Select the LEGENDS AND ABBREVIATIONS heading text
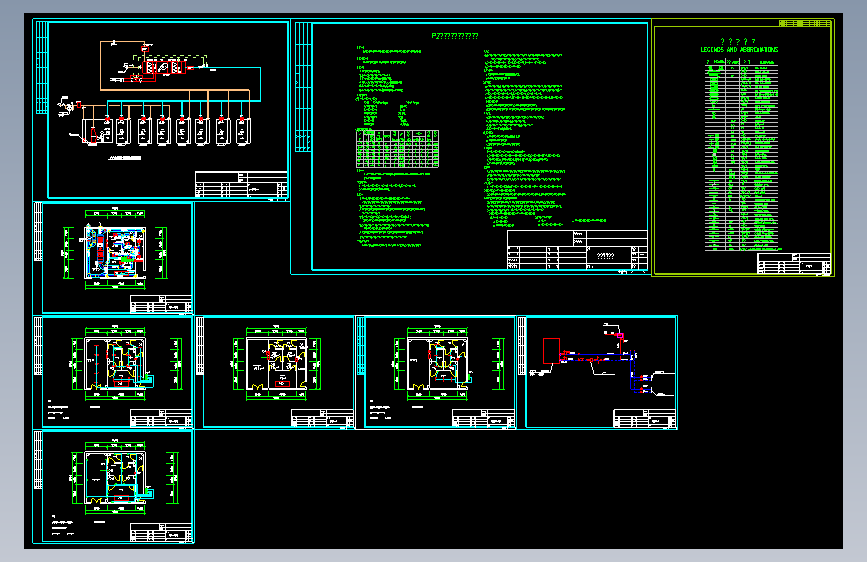The height and width of the screenshot is (562, 867). [x=739, y=50]
